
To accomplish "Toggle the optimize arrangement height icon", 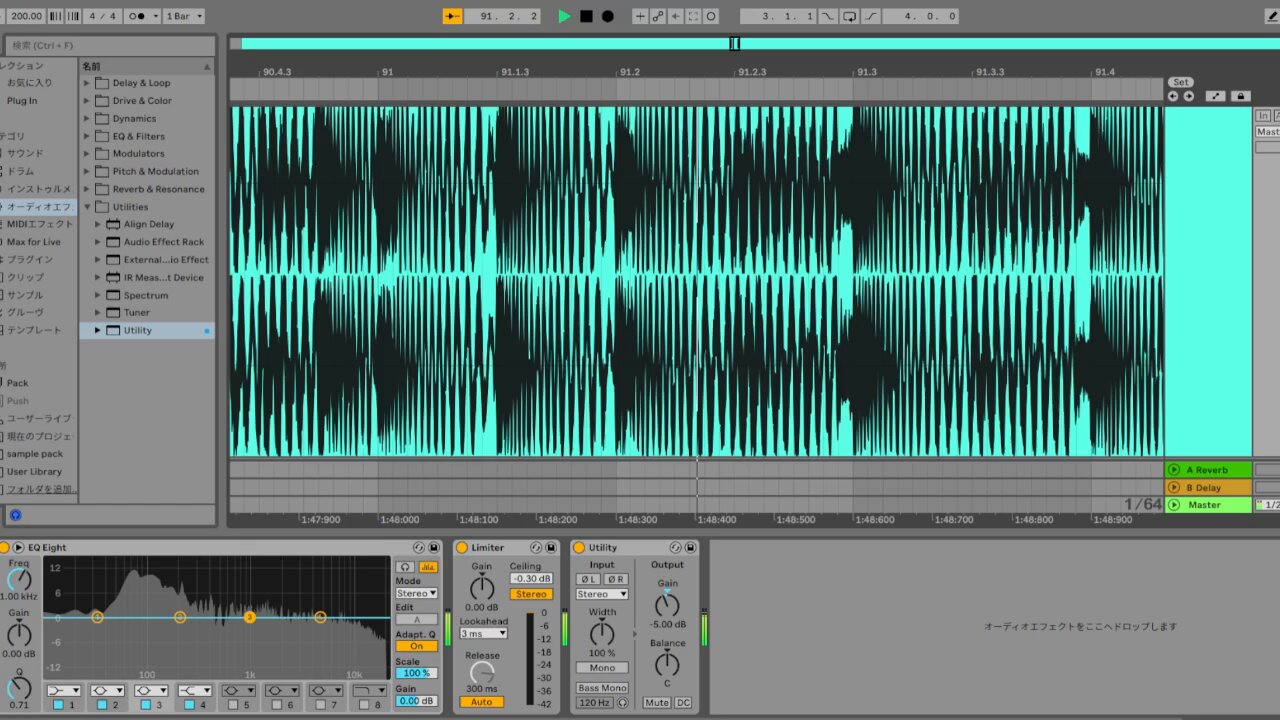I will tap(1215, 96).
